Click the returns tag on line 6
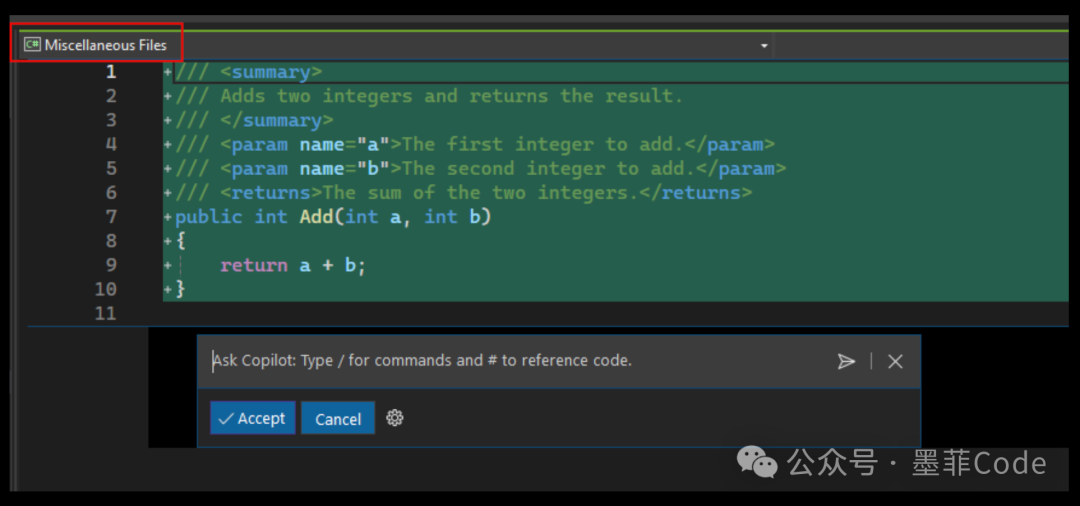Image resolution: width=1080 pixels, height=506 pixels. [x=271, y=193]
